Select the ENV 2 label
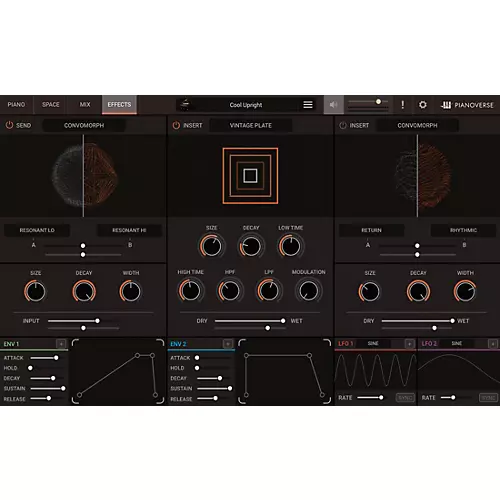Screen dimensions: 500x500 tap(178, 344)
